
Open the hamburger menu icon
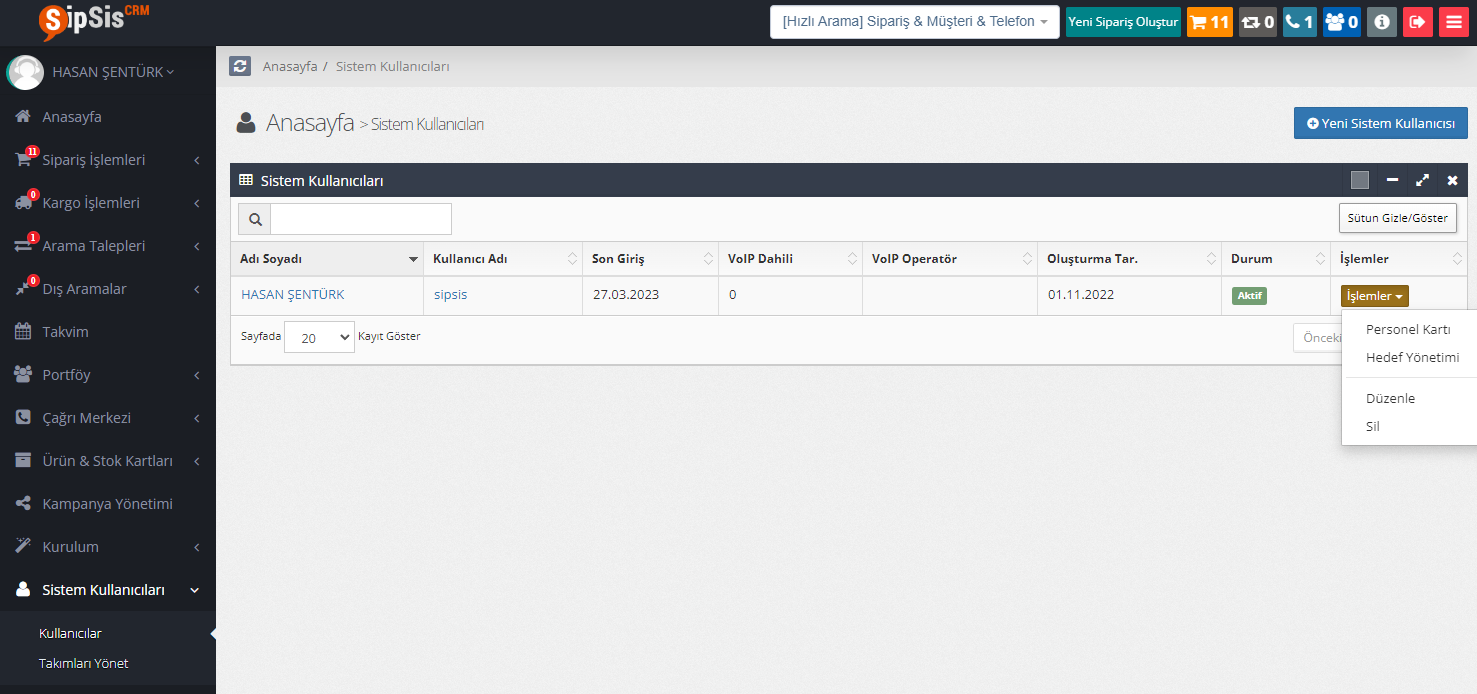tap(1453, 22)
